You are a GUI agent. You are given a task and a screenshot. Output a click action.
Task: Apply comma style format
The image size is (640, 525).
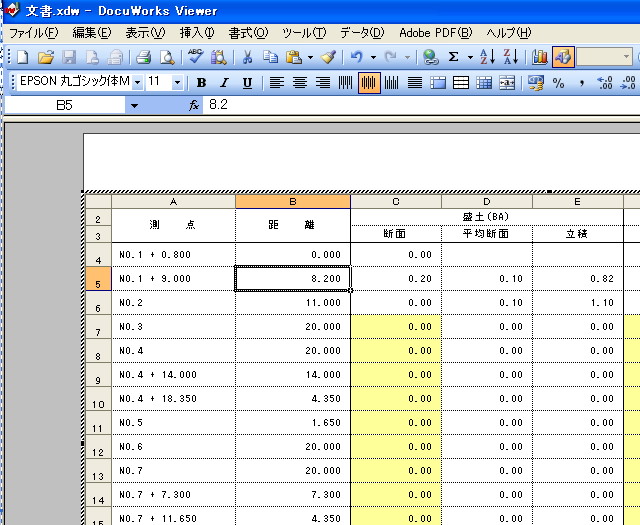tap(582, 83)
